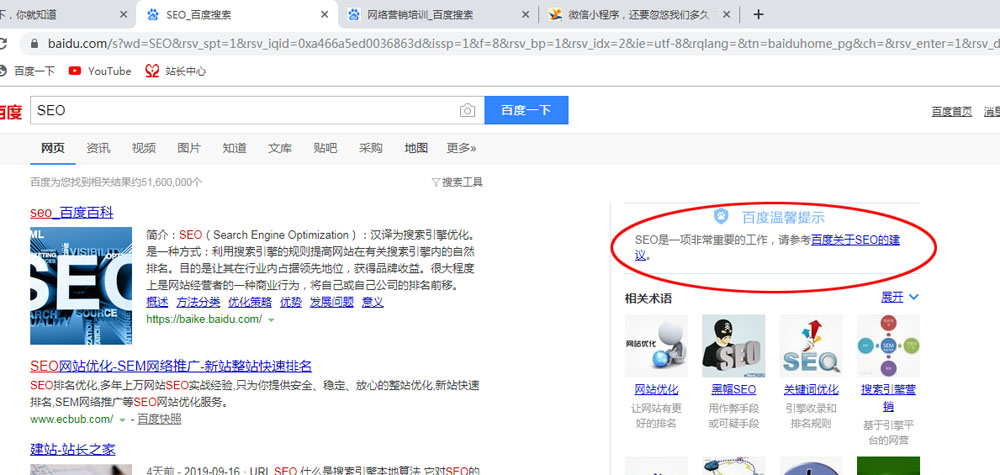Click the SEO baike thumbnail image
This screenshot has height=475, width=1000.
click(x=81, y=286)
